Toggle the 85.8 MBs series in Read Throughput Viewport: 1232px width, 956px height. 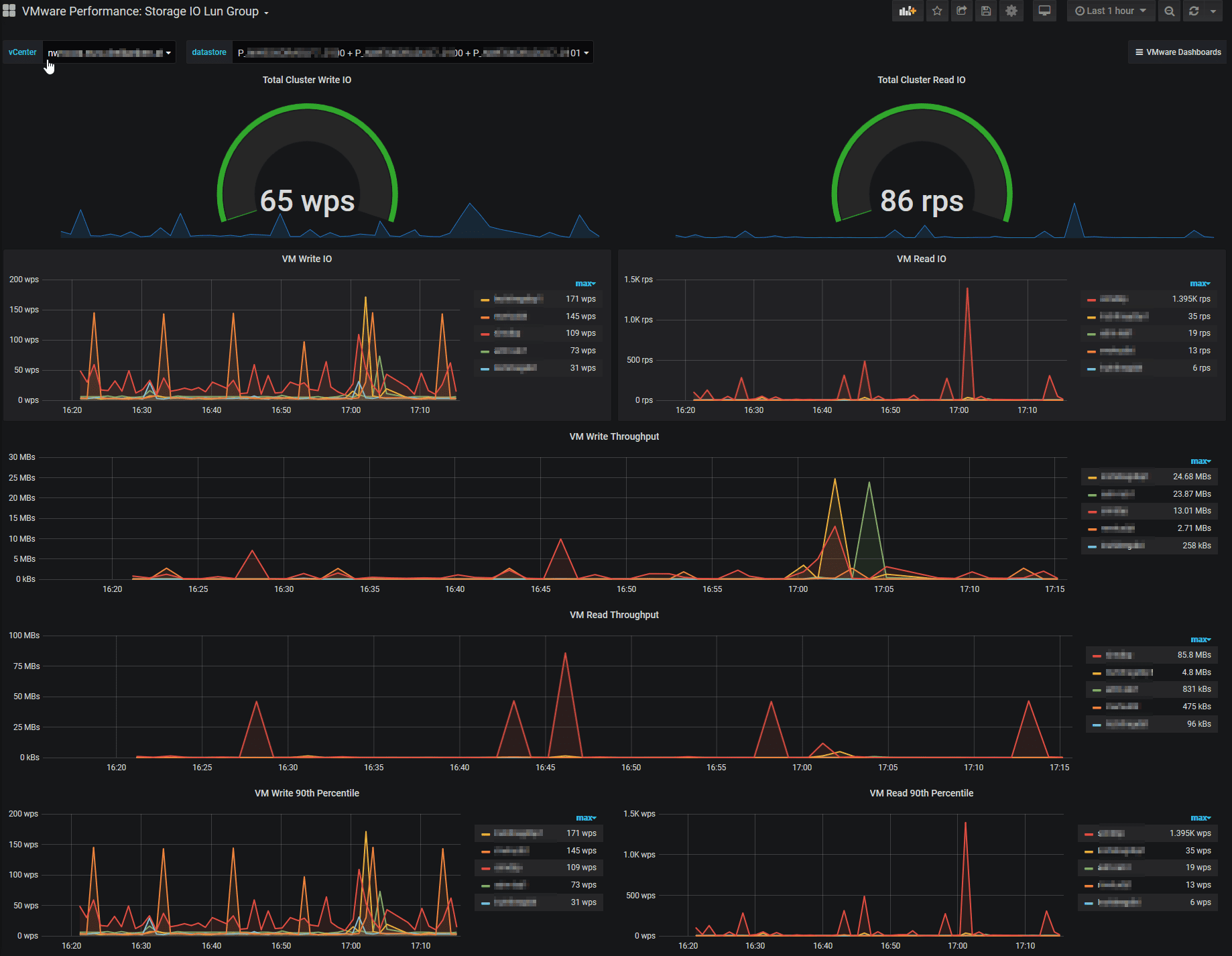1119,655
